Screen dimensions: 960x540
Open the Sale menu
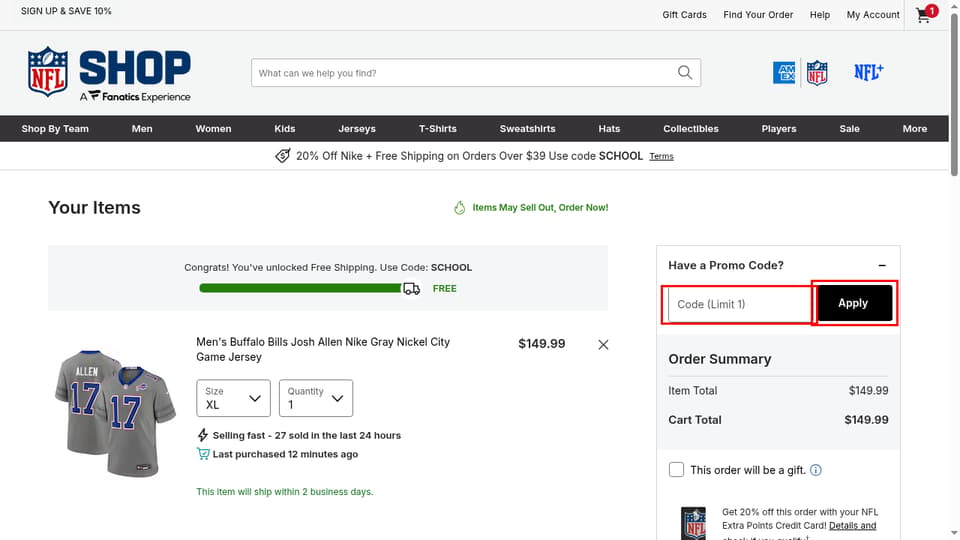pyautogui.click(x=849, y=129)
